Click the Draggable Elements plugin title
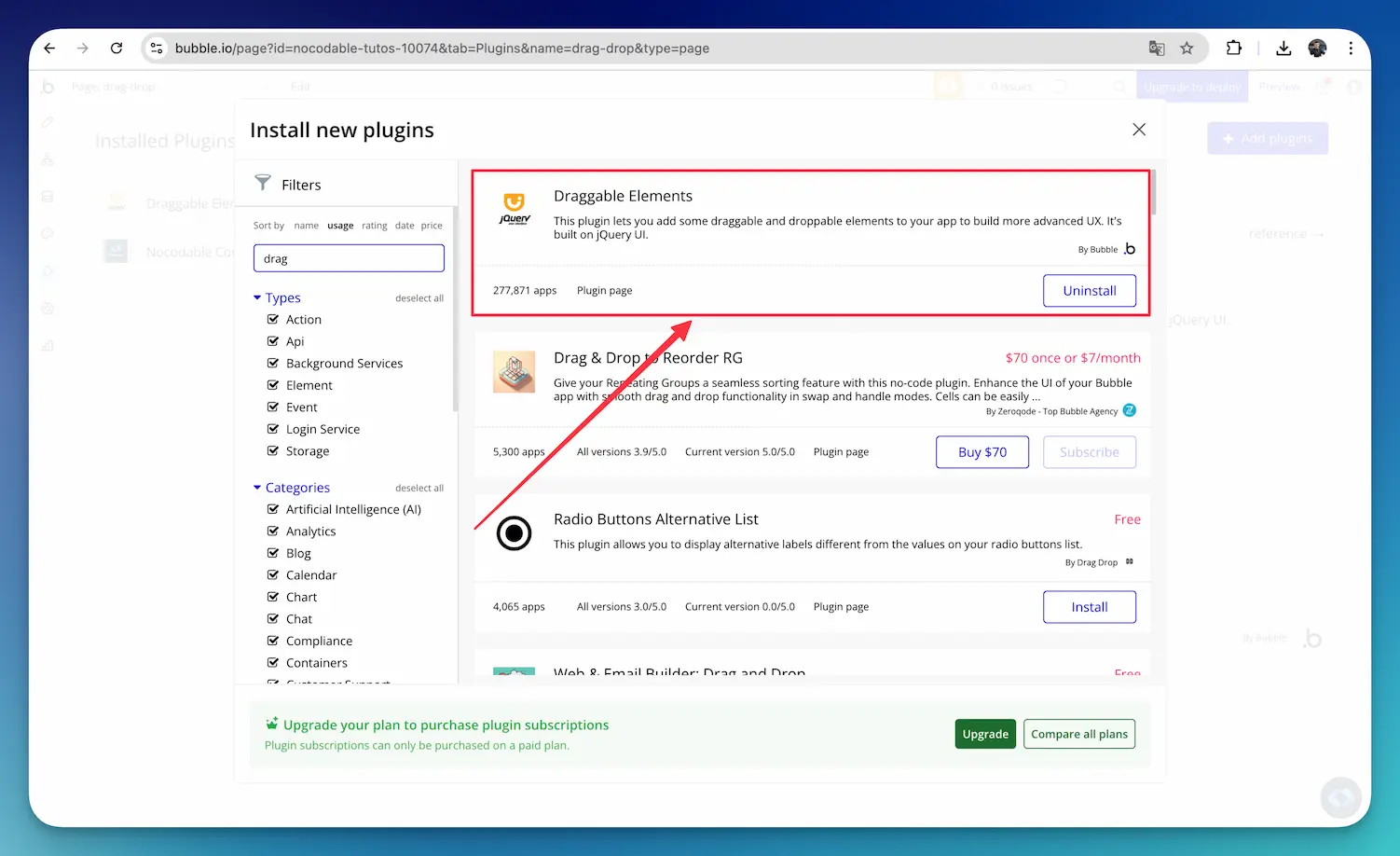The height and width of the screenshot is (856, 1400). 623,196
